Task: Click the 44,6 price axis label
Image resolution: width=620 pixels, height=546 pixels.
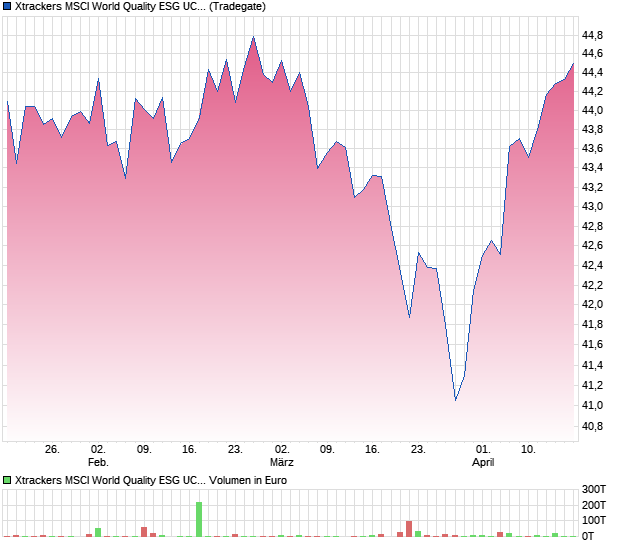Action: click(x=592, y=53)
